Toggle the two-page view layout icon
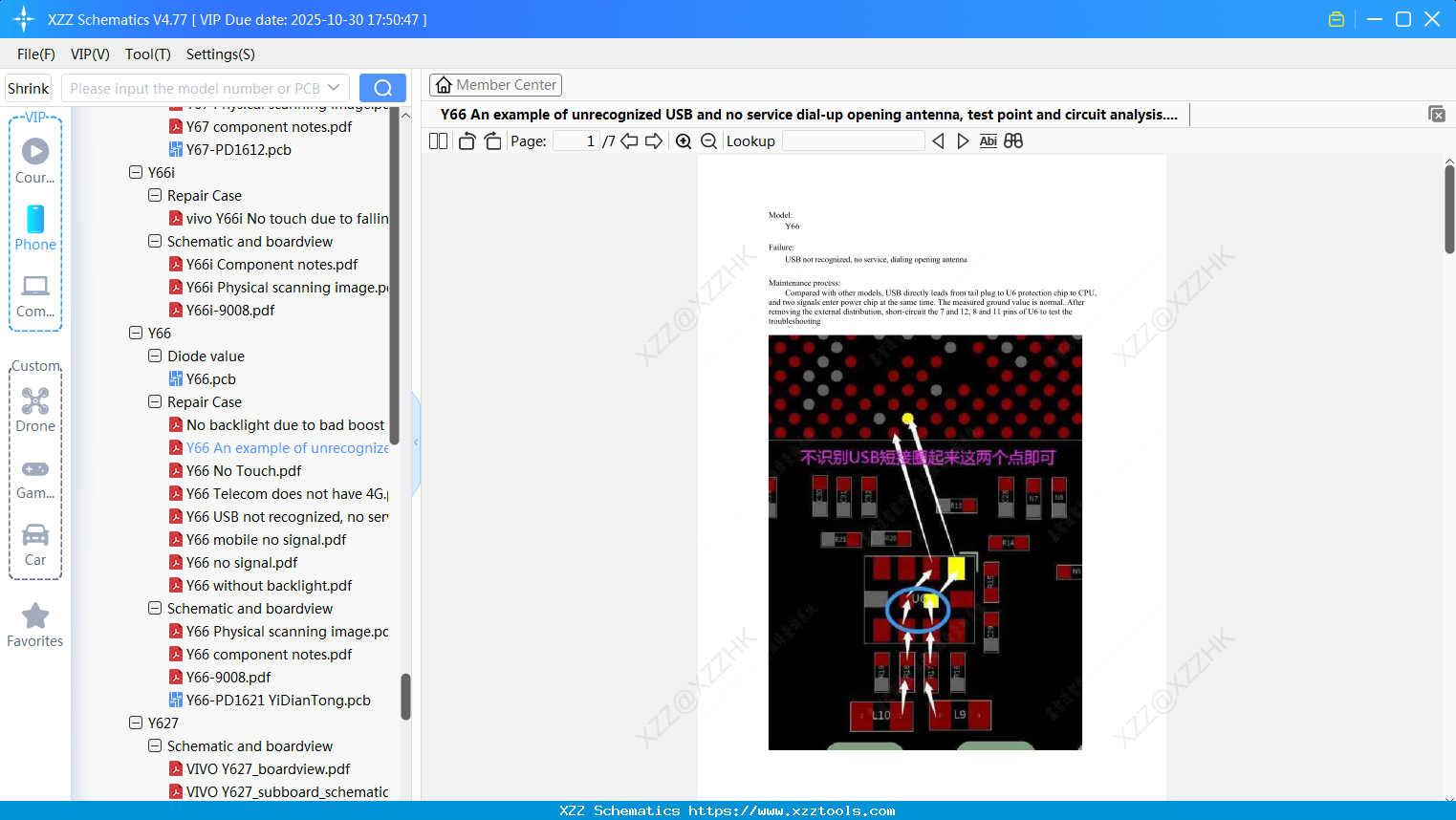 (x=438, y=141)
